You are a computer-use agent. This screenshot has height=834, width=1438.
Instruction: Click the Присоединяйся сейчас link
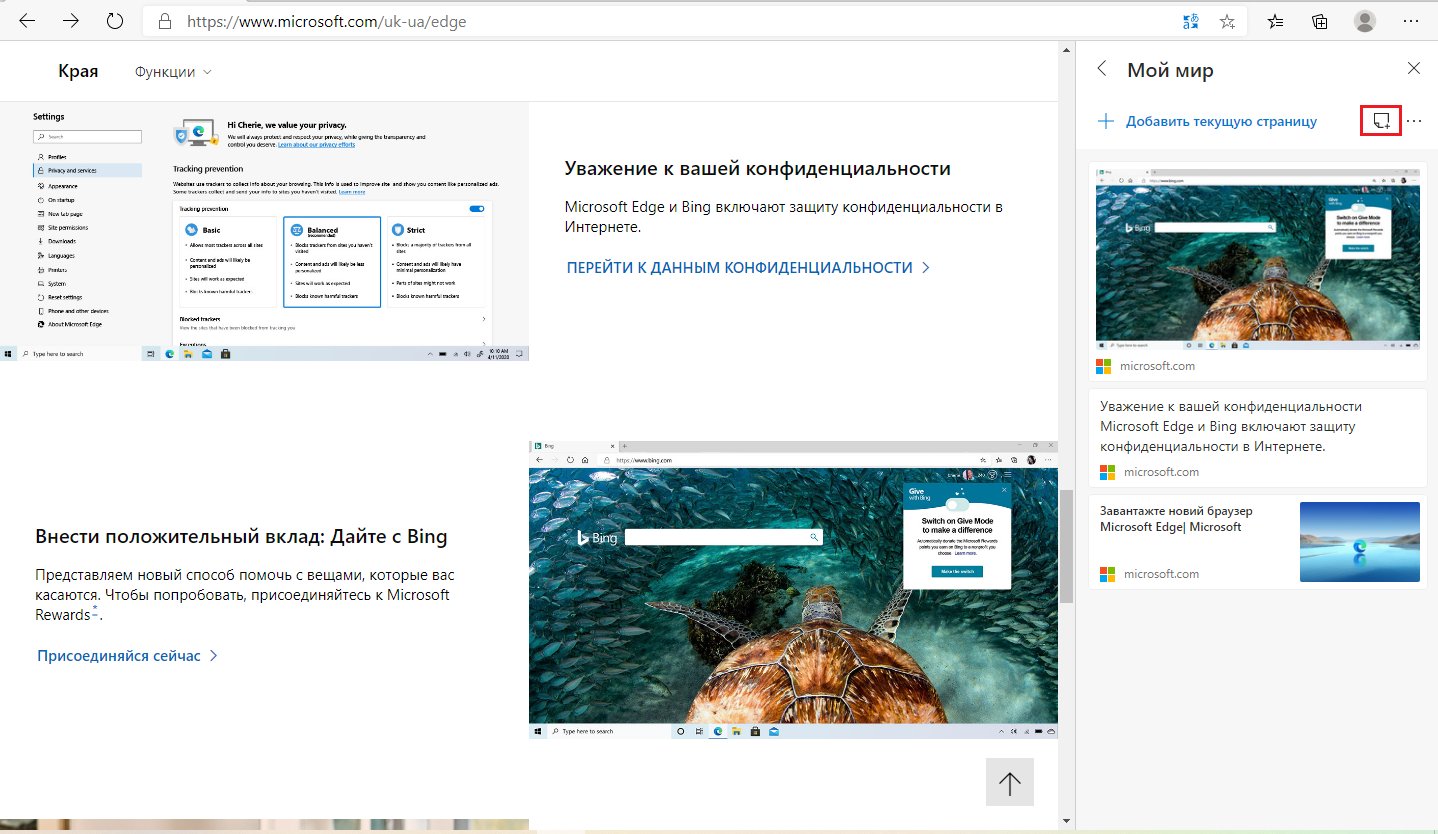click(127, 656)
